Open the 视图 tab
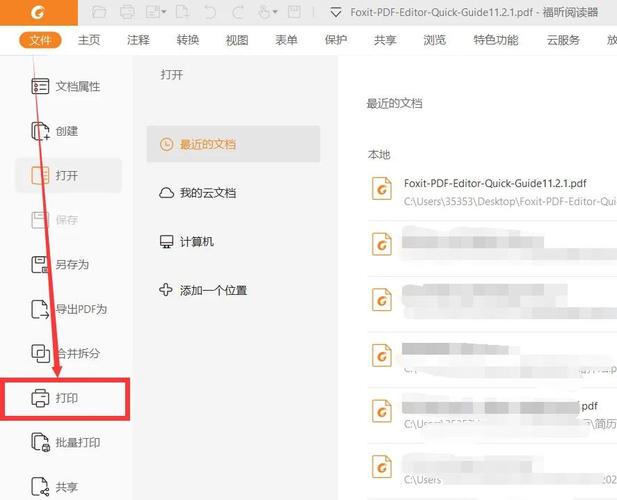Screen dimensions: 617x500 tap(237, 40)
